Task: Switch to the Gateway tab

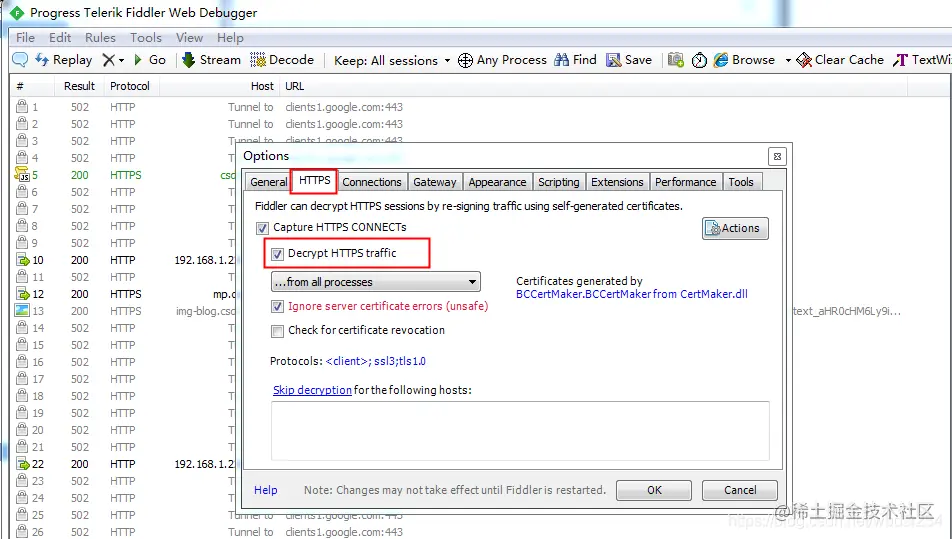Action: pos(435,182)
